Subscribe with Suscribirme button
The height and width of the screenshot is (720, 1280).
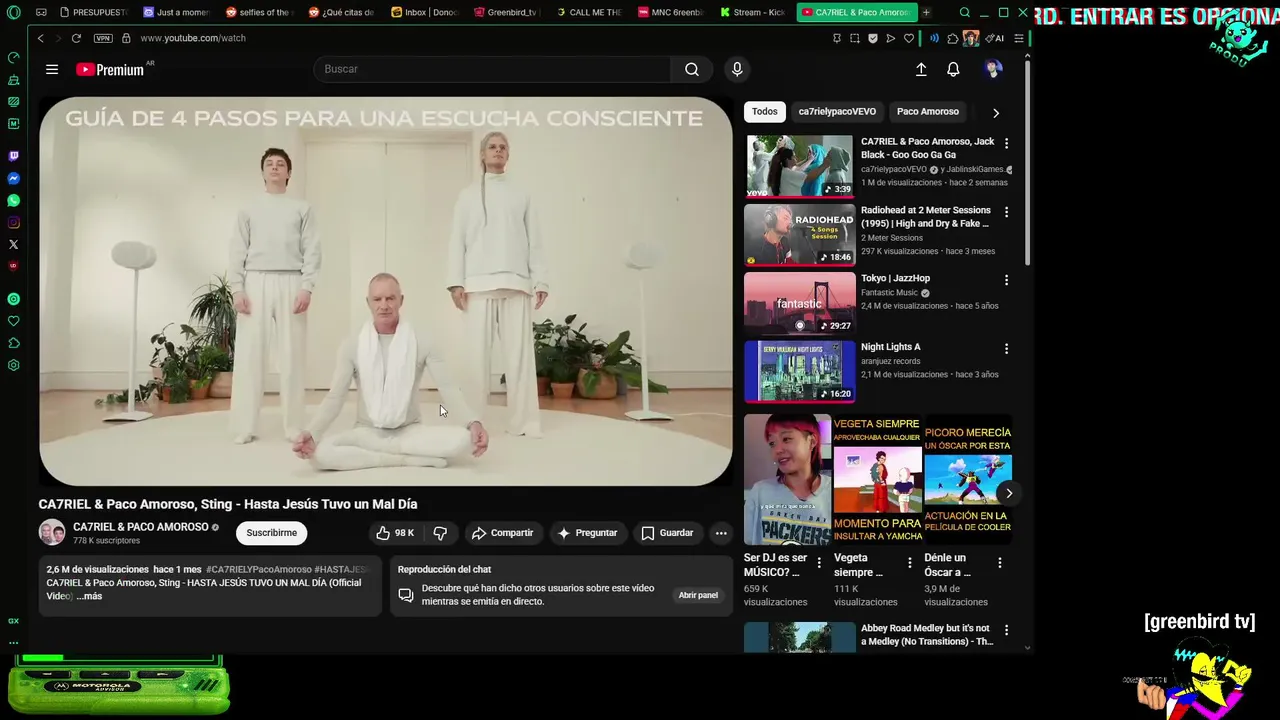(x=272, y=533)
